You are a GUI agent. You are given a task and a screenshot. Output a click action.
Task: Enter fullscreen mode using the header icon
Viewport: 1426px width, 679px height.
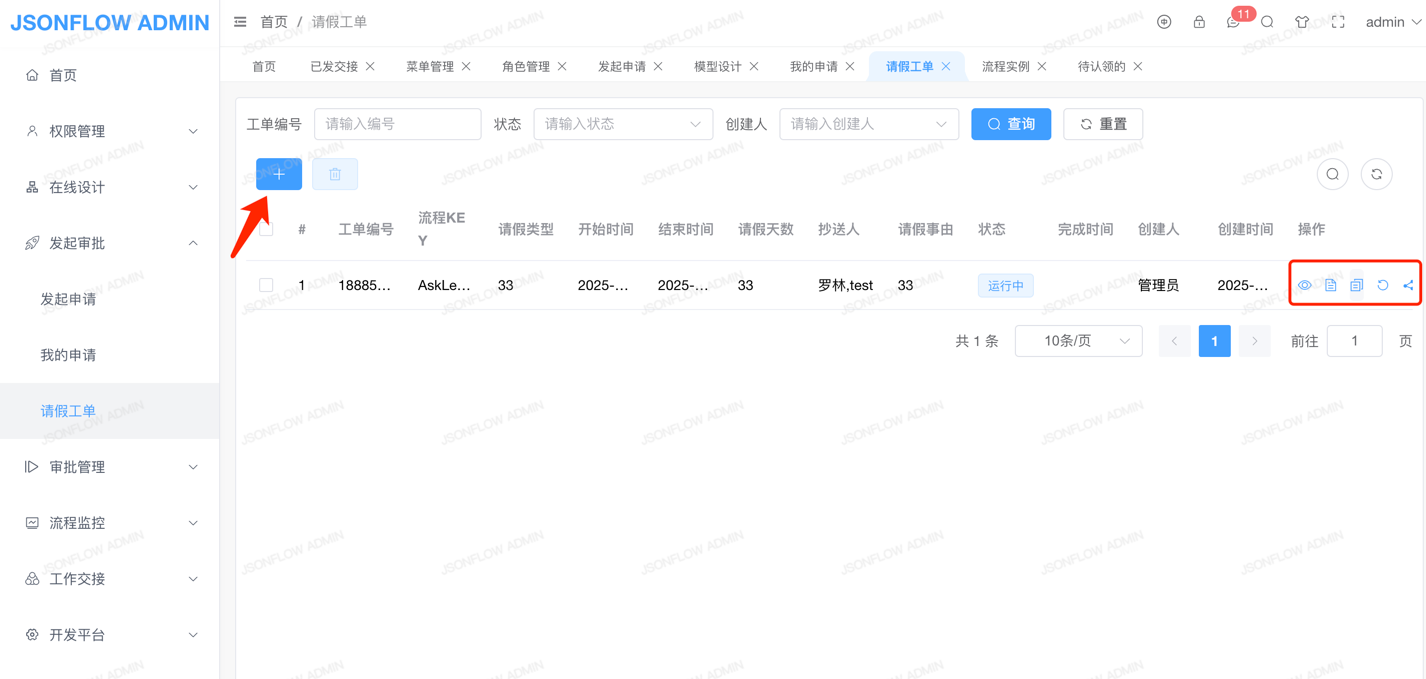(x=1338, y=22)
